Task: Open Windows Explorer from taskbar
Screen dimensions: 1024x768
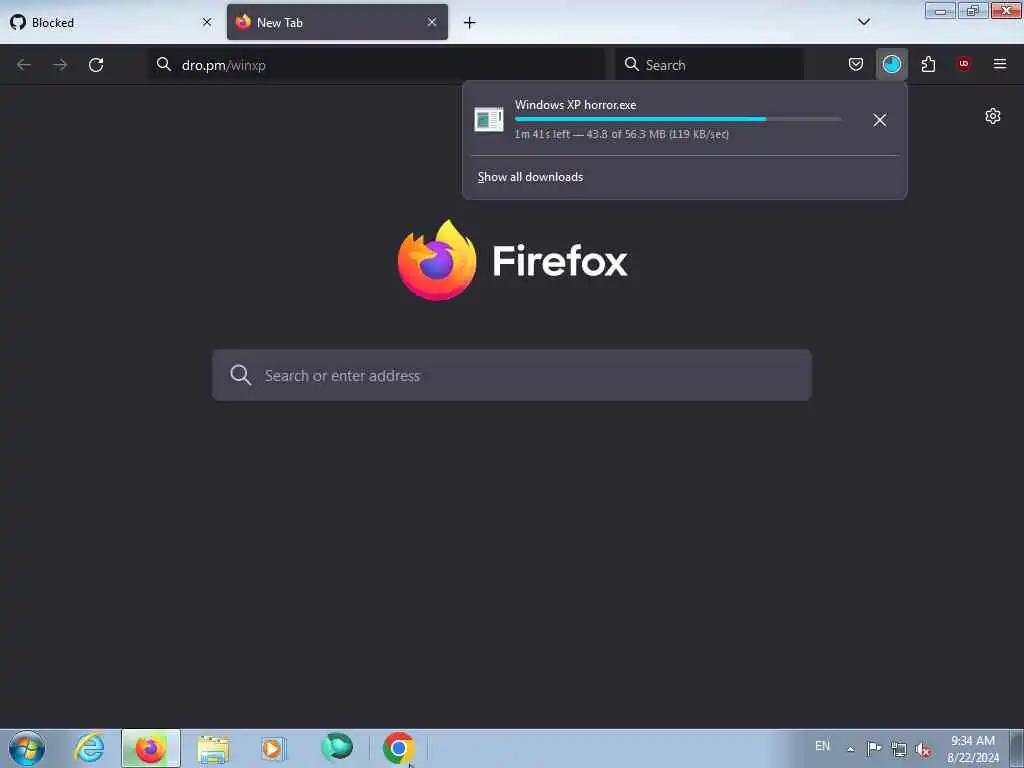Action: tap(213, 749)
